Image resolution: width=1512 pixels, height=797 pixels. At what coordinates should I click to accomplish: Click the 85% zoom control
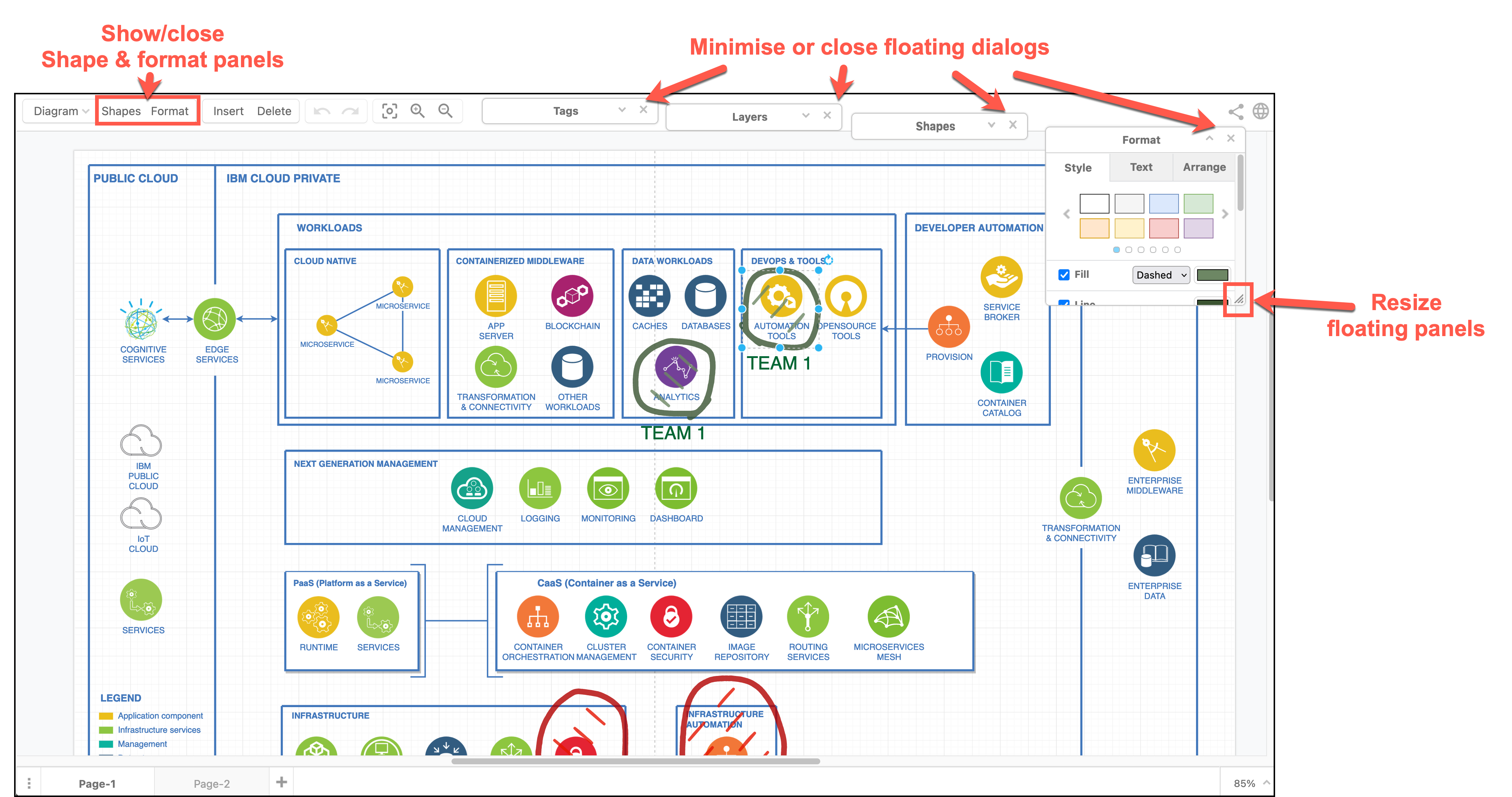pyautogui.click(x=1245, y=782)
